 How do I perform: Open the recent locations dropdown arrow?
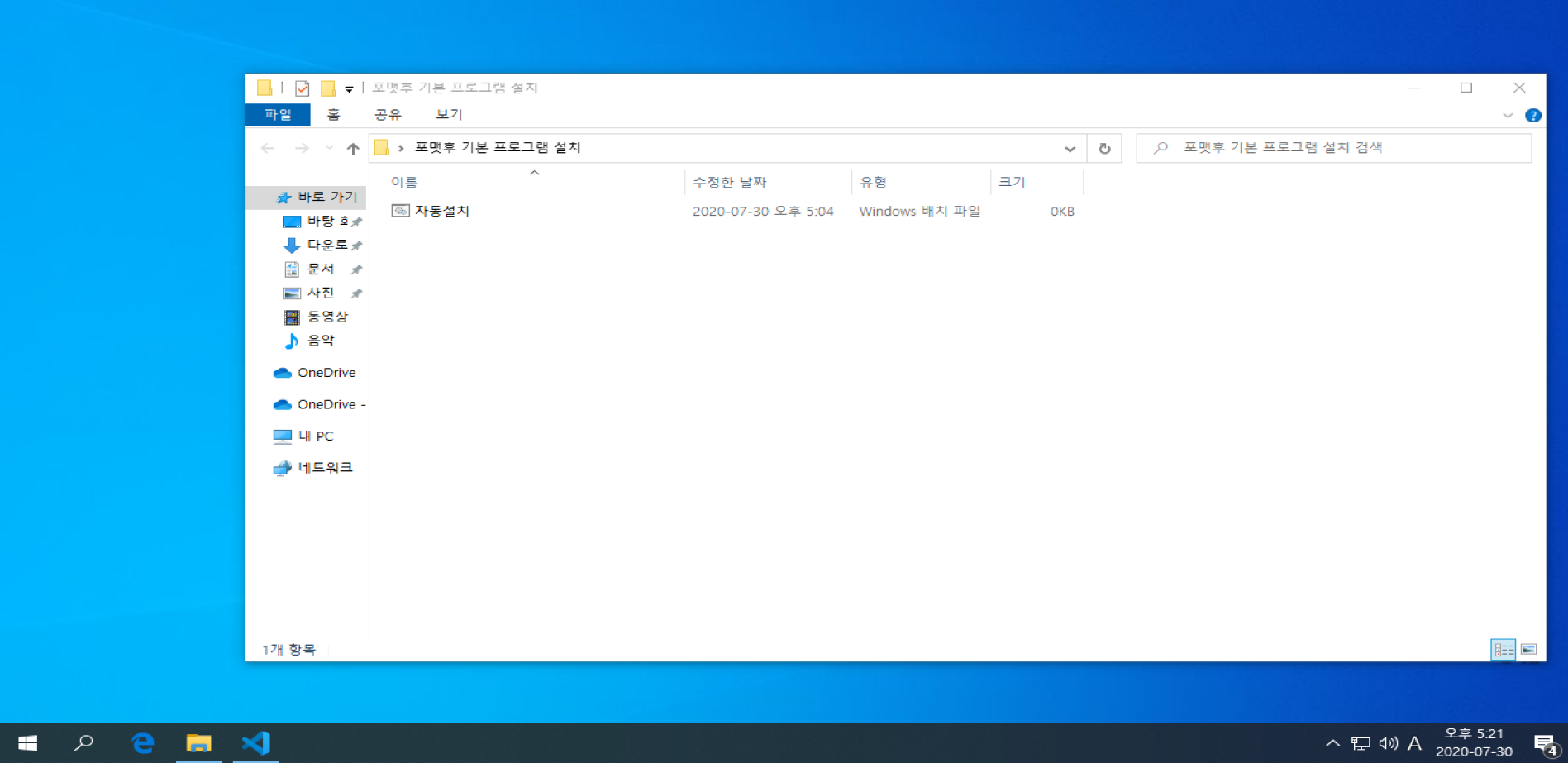[329, 148]
